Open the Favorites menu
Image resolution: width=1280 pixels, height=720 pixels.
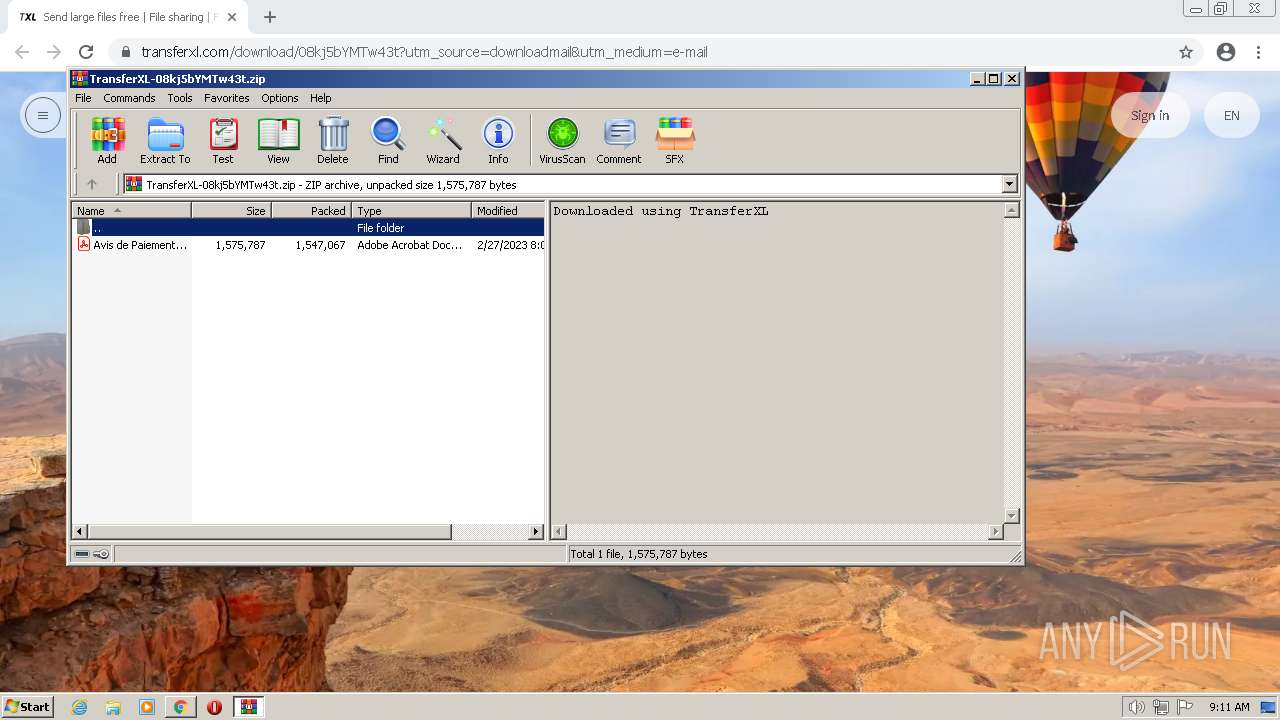(x=227, y=98)
